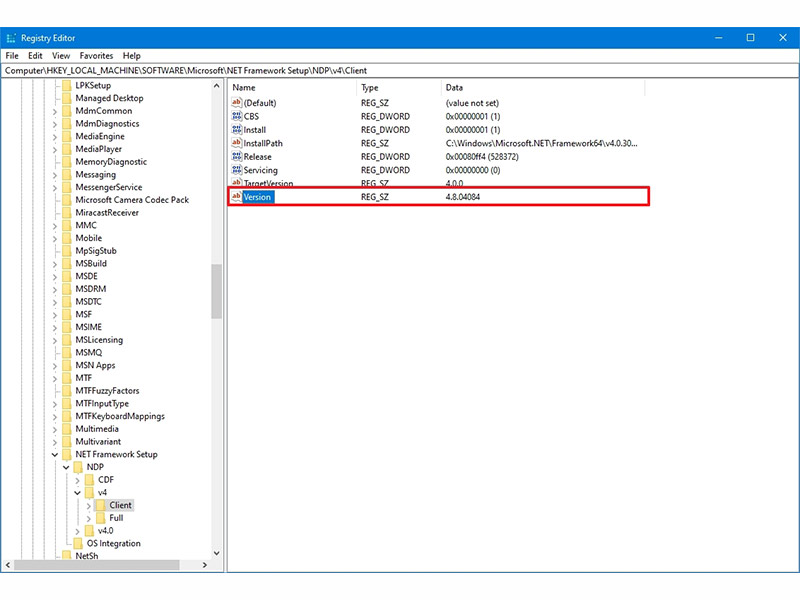The image size is (800, 600).
Task: Expand the MdmCommon key
Action: point(55,111)
